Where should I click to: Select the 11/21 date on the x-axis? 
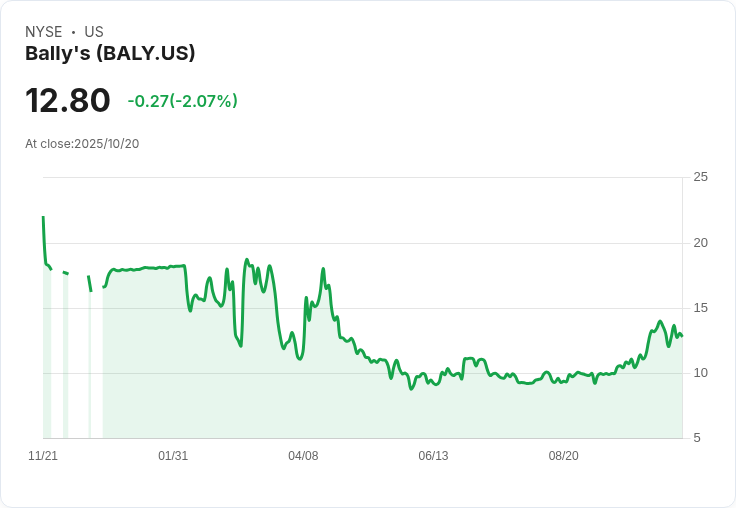(x=43, y=456)
